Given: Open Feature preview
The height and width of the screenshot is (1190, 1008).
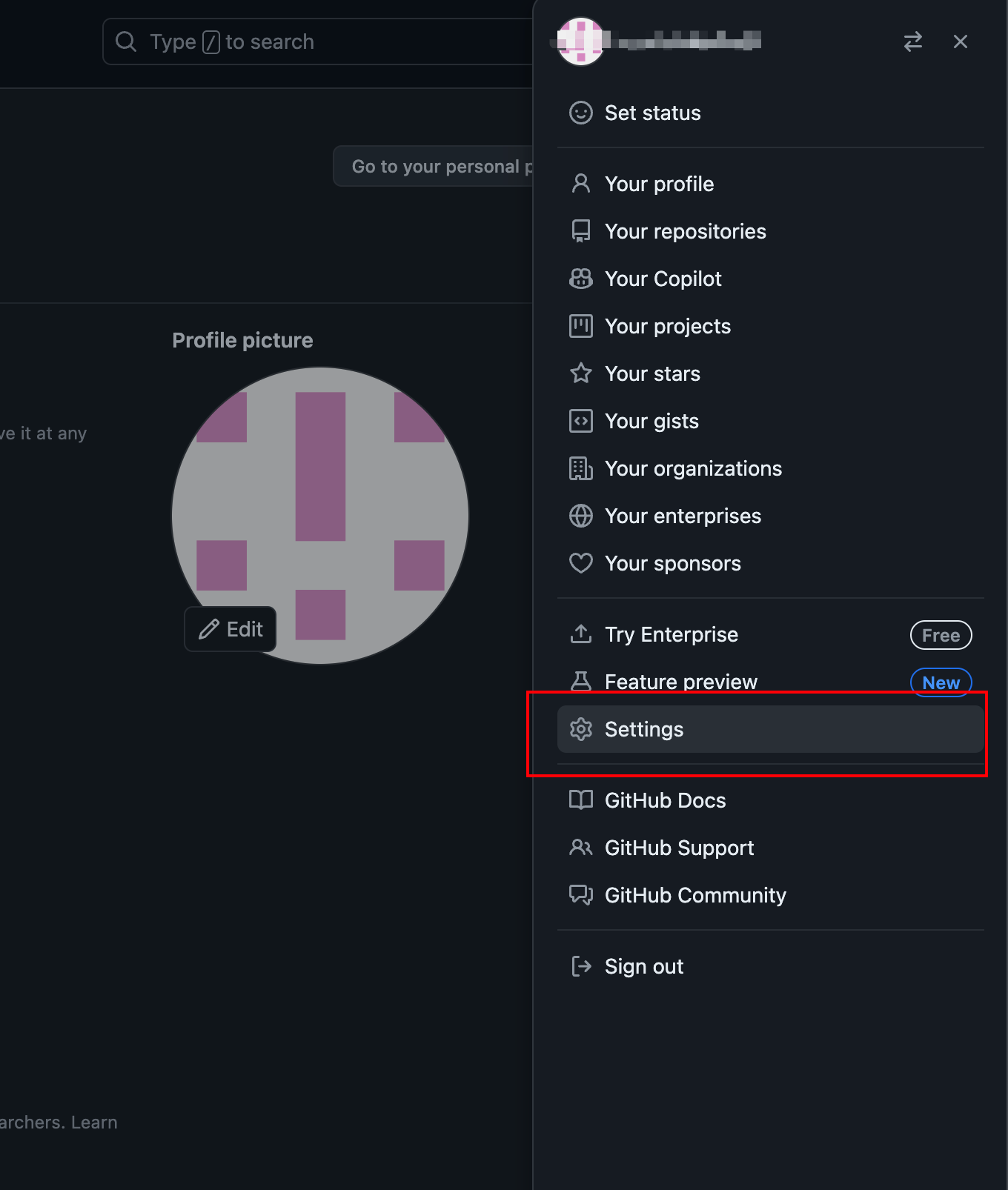Looking at the screenshot, I should pyautogui.click(x=680, y=682).
